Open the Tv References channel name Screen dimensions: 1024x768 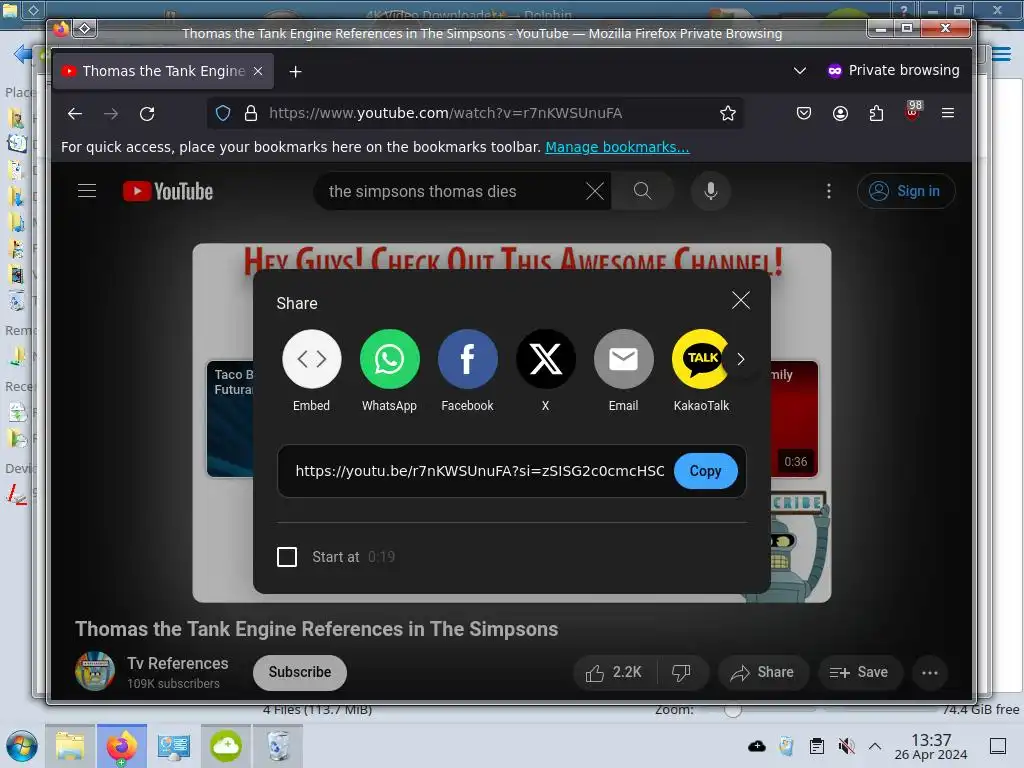point(178,664)
